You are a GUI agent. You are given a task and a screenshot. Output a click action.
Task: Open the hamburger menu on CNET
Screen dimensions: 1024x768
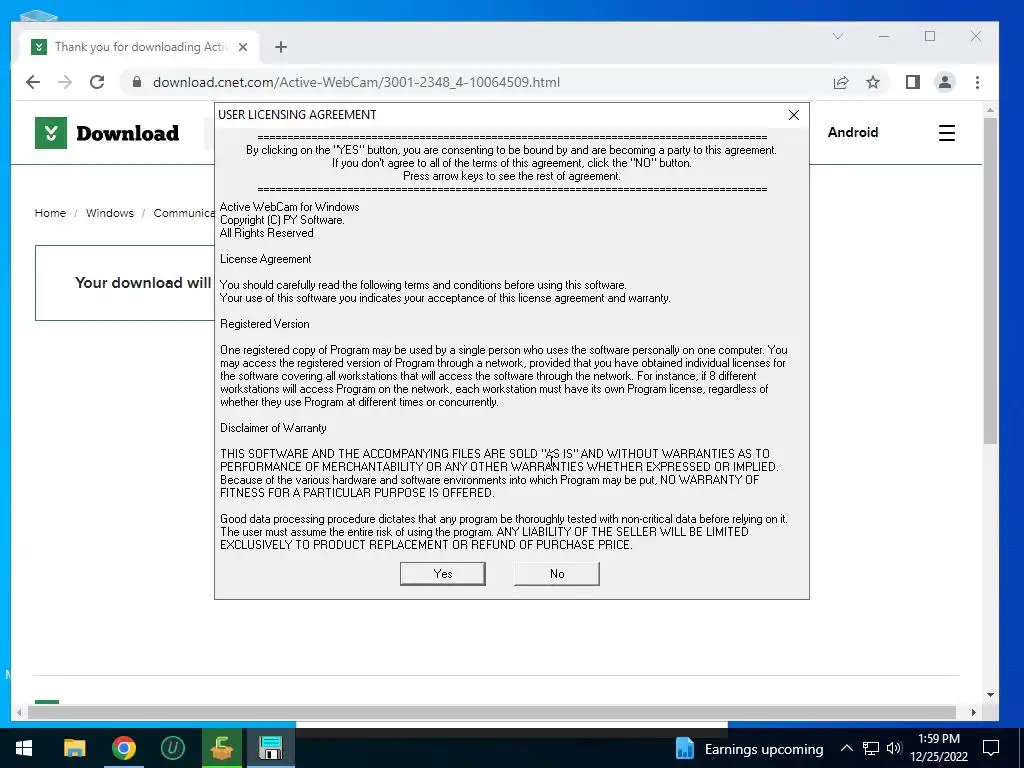pos(946,133)
